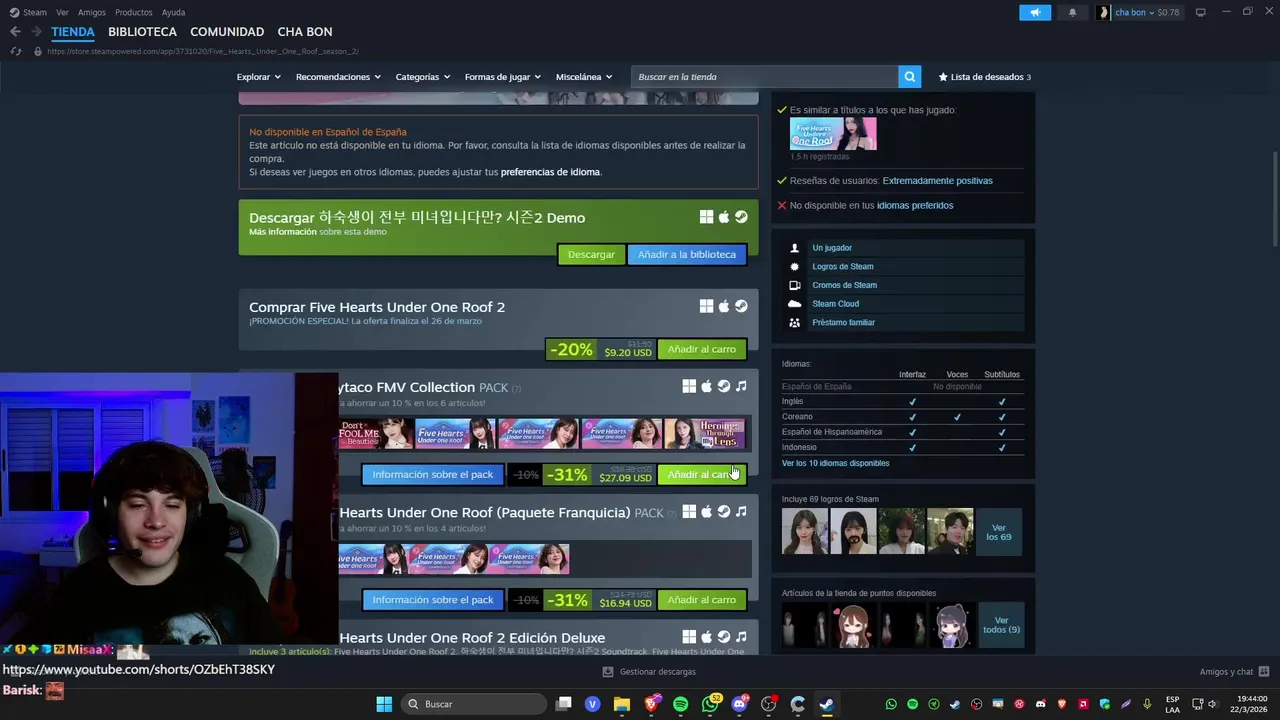Open the Categorías dropdown
Image resolution: width=1280 pixels, height=720 pixels.
click(423, 77)
